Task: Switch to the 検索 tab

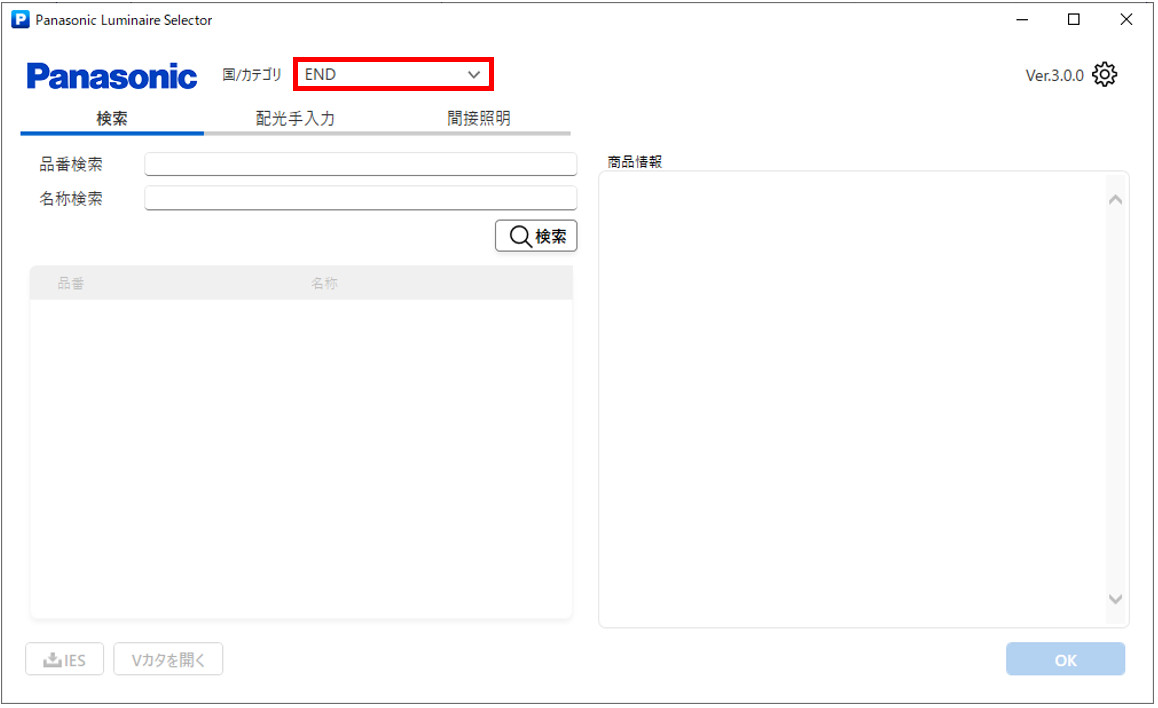Action: click(x=112, y=118)
